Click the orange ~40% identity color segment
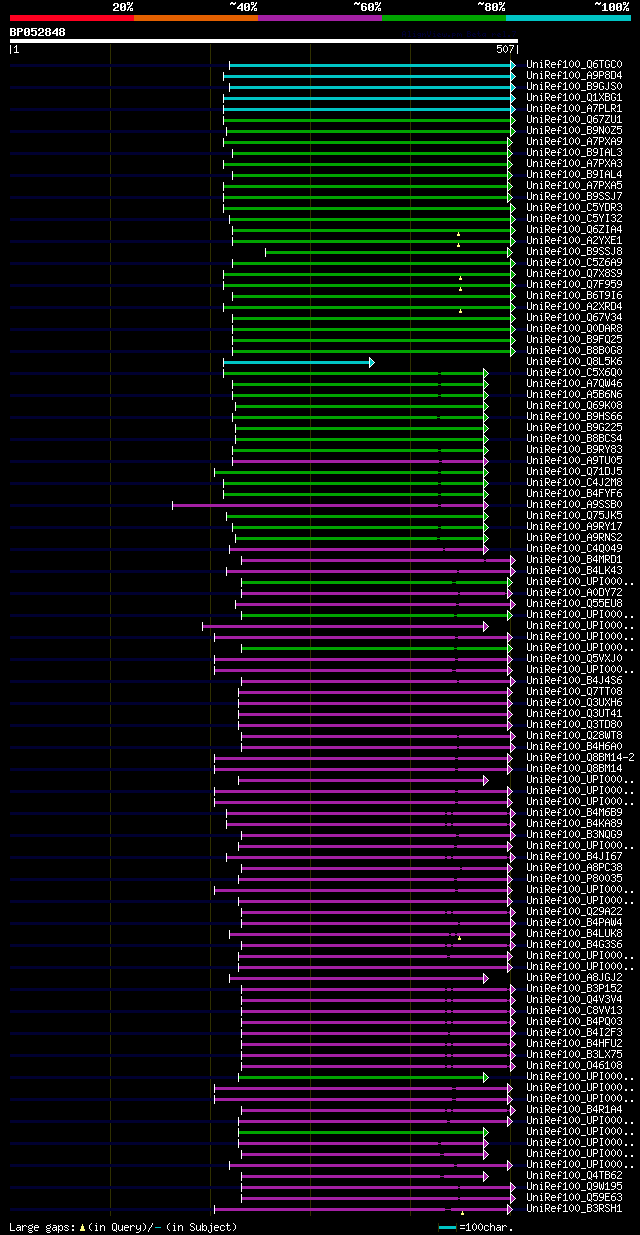 coord(196,17)
